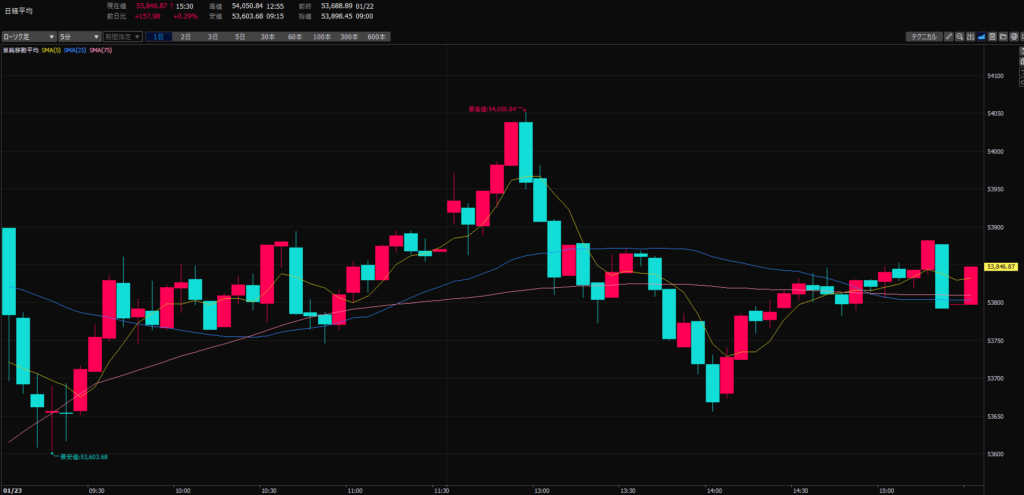This screenshot has width=1024, height=495.
Task: Click the open folder icon
Action: coord(1004,37)
